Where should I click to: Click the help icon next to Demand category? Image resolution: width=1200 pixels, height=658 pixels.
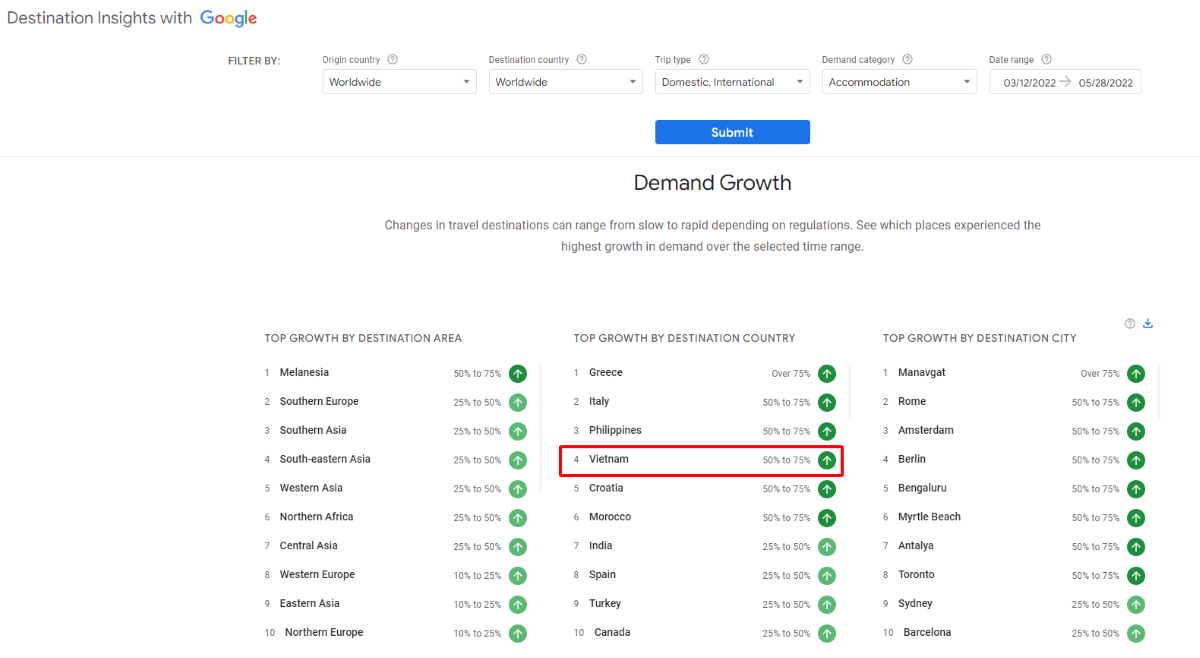[x=908, y=60]
